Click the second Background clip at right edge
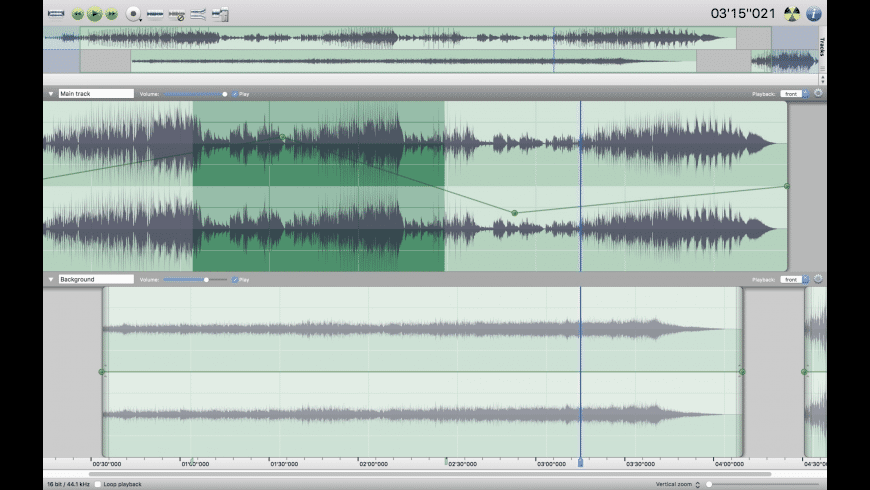Viewport: 870px width, 490px height. pyautogui.click(x=816, y=372)
